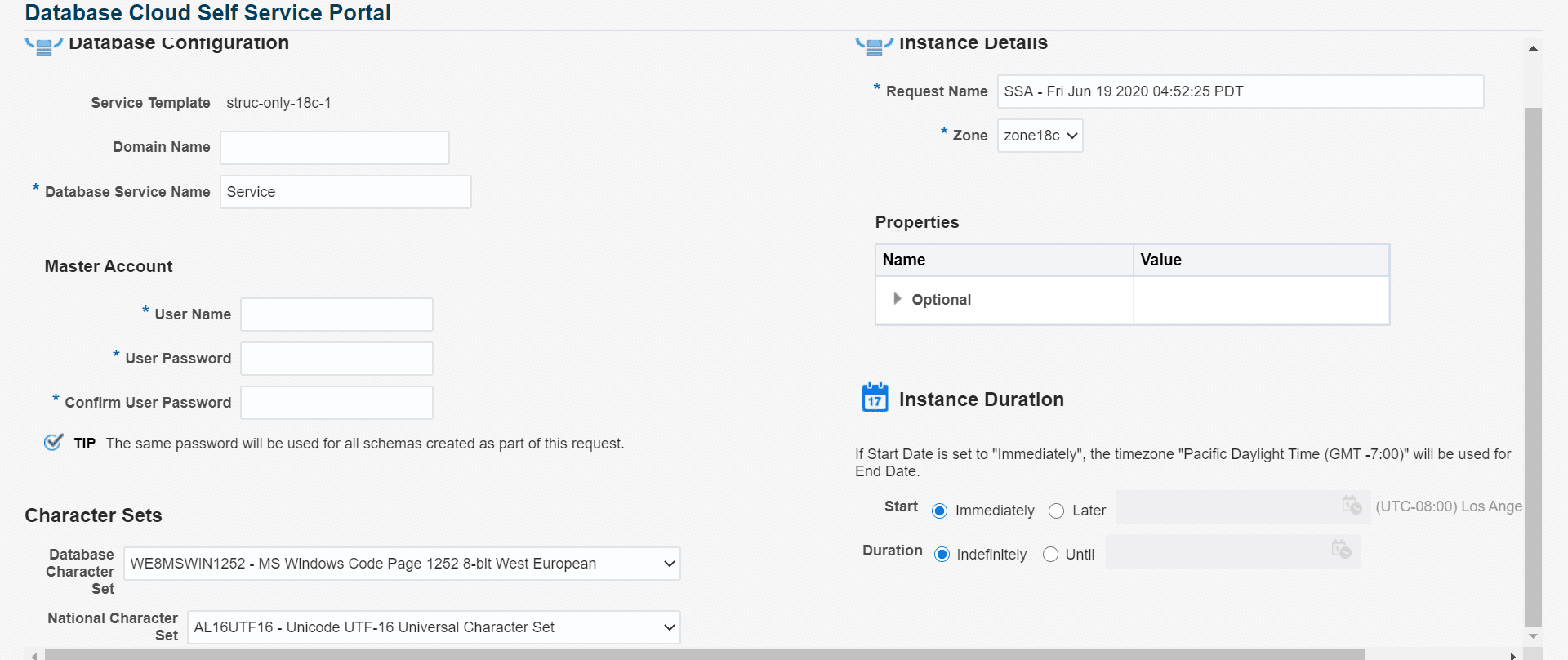This screenshot has width=1568, height=660.
Task: Select the Later start option
Action: coord(1057,511)
